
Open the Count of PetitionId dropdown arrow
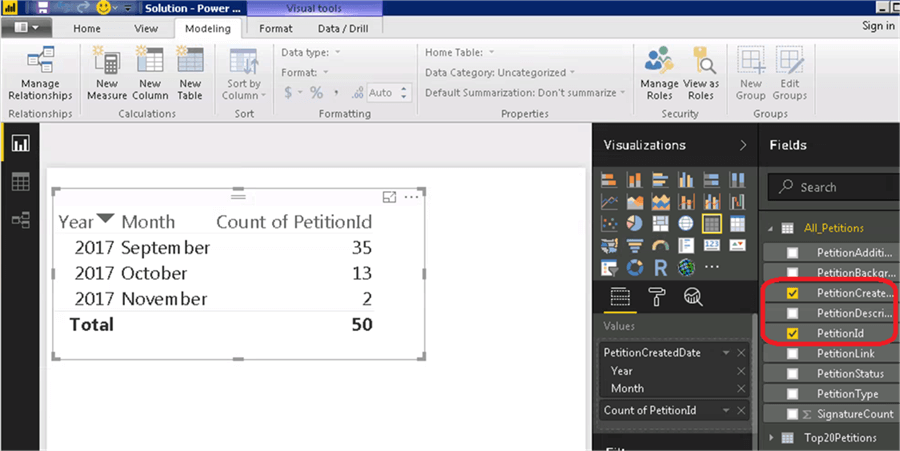(x=726, y=410)
